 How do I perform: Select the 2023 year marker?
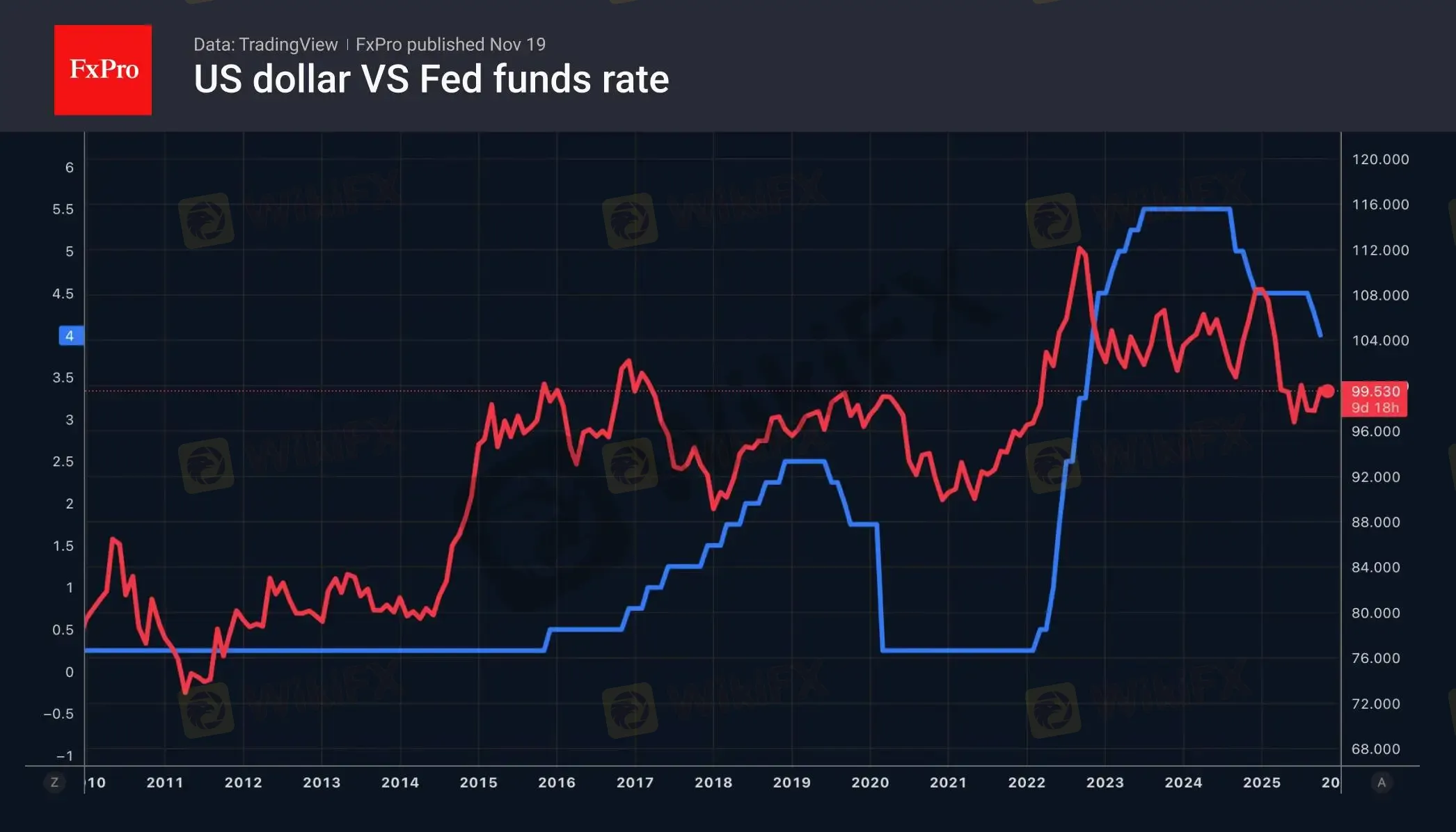point(1105,783)
